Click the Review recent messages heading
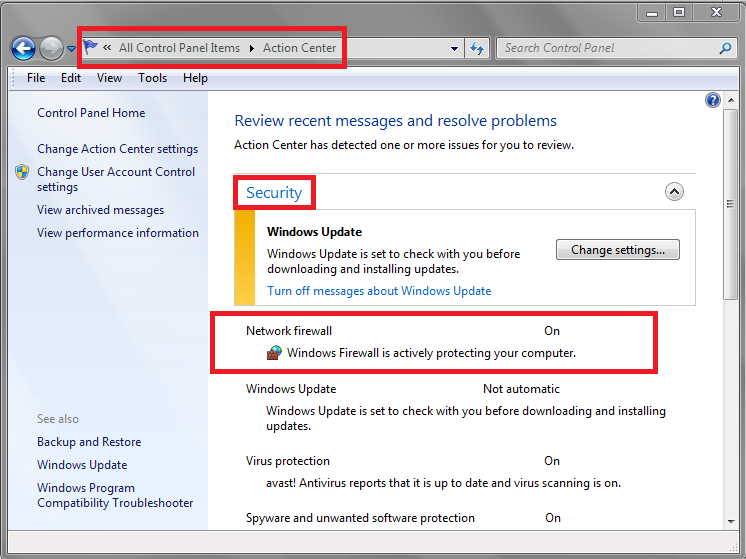Screen dimensions: 746x559 395,121
